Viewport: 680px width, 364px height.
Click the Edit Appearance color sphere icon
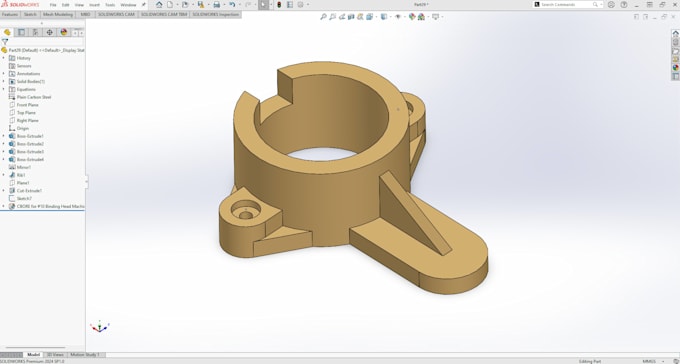pyautogui.click(x=412, y=16)
